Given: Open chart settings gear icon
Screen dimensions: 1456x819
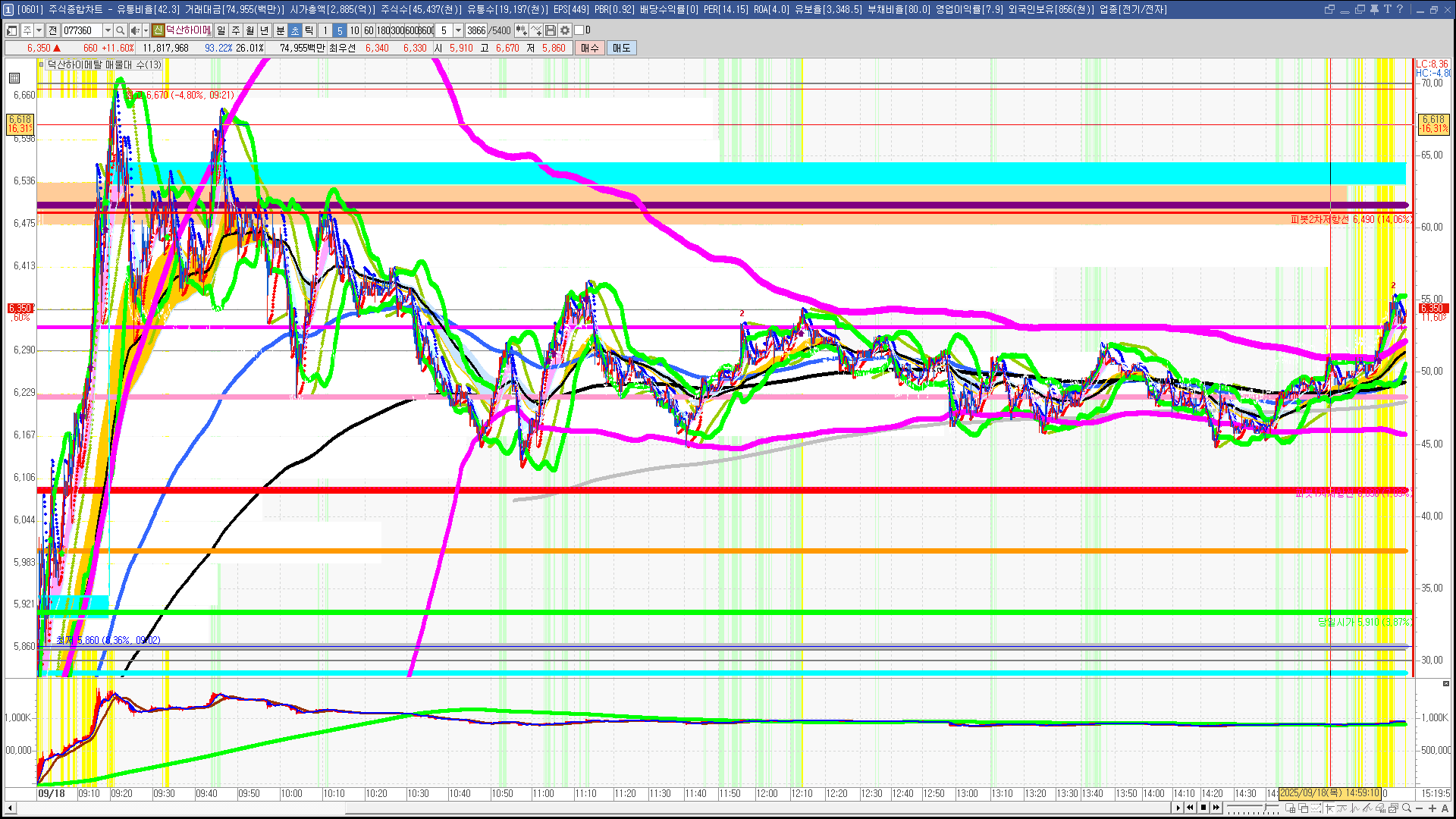Looking at the screenshot, I should click(x=565, y=30).
